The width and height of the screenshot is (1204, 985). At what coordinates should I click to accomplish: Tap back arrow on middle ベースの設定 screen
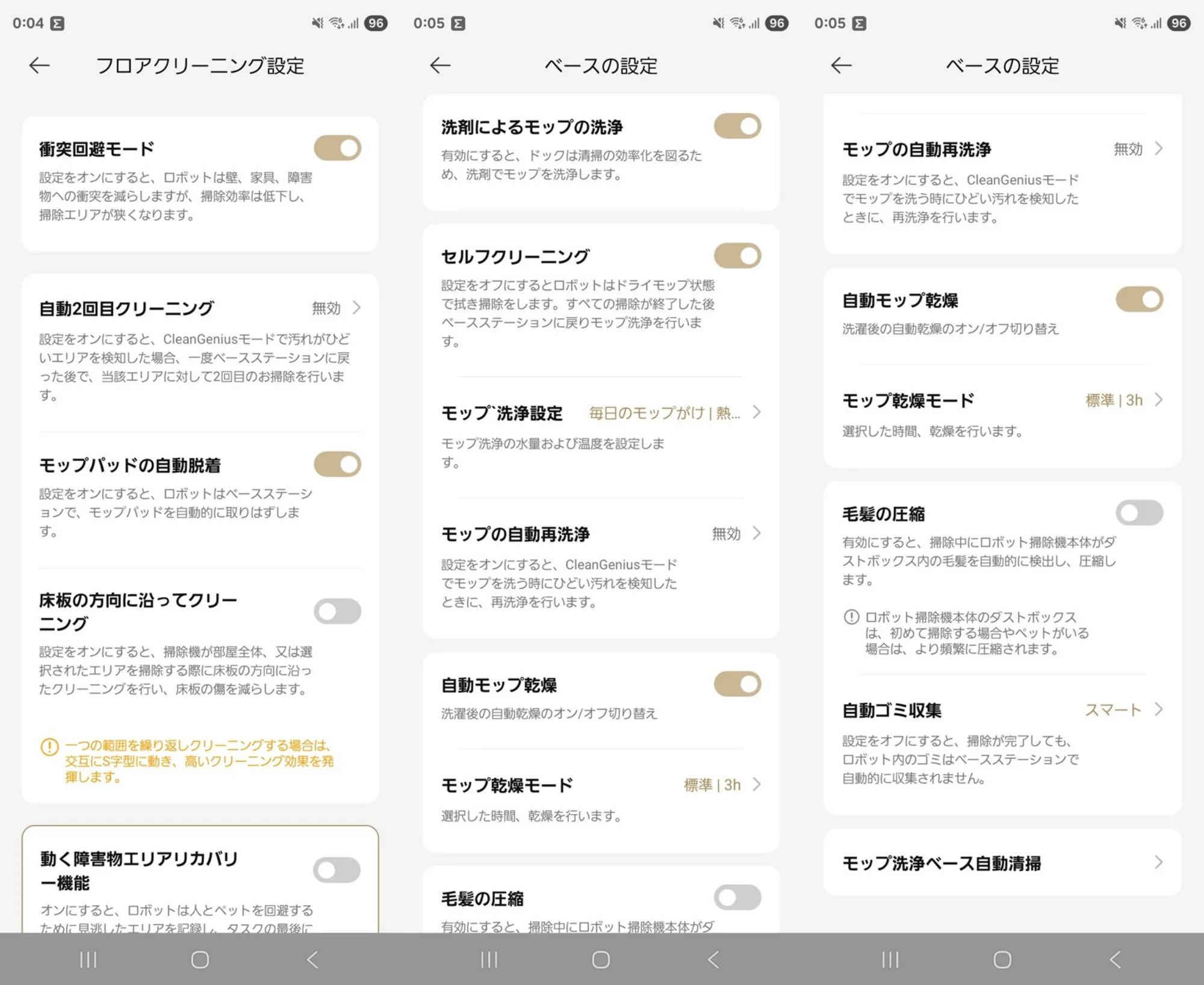pos(440,65)
